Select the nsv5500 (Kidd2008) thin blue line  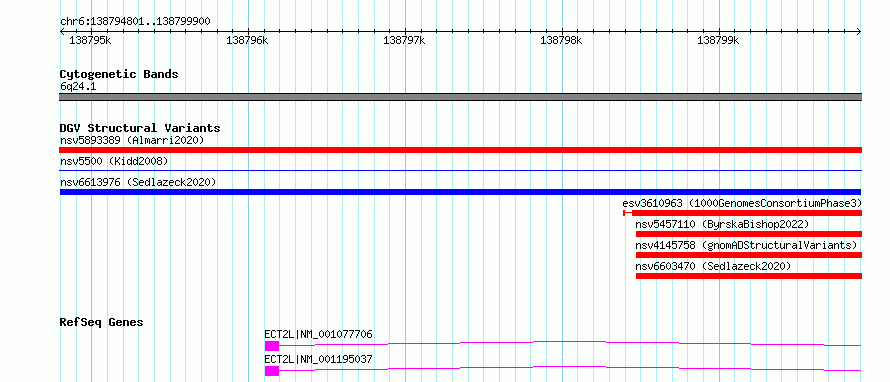pyautogui.click(x=460, y=170)
